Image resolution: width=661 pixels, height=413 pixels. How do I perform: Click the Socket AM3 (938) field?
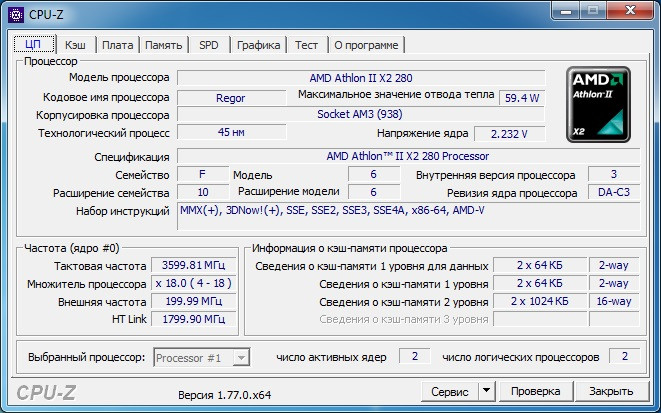pos(361,114)
